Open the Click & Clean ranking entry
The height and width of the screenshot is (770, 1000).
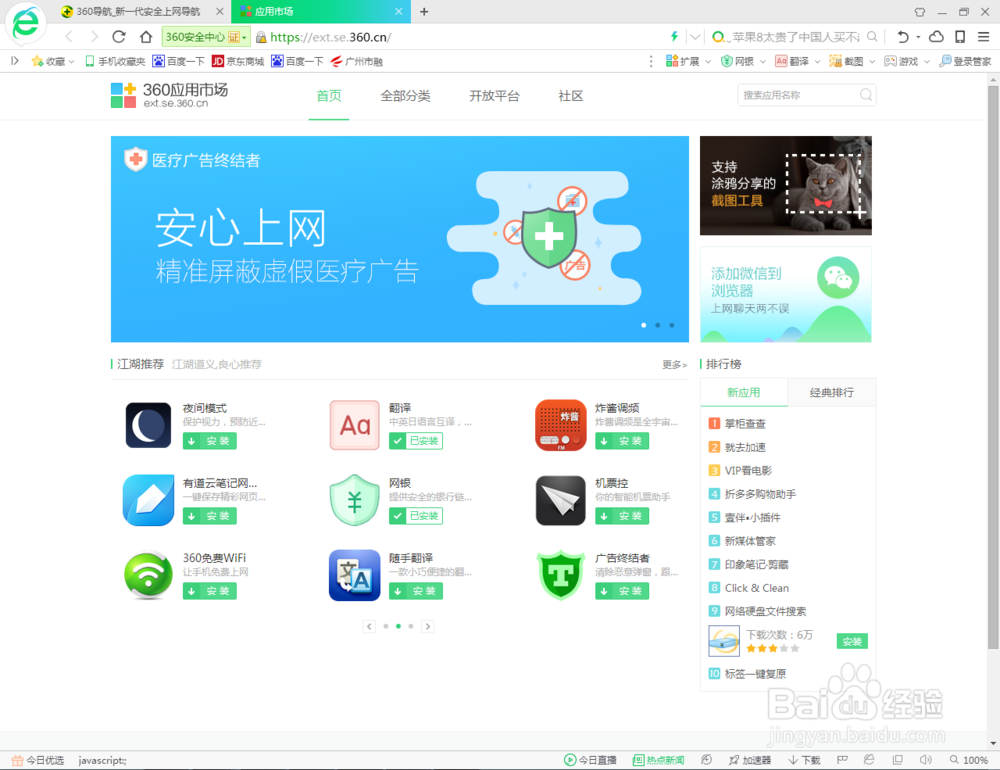[756, 588]
